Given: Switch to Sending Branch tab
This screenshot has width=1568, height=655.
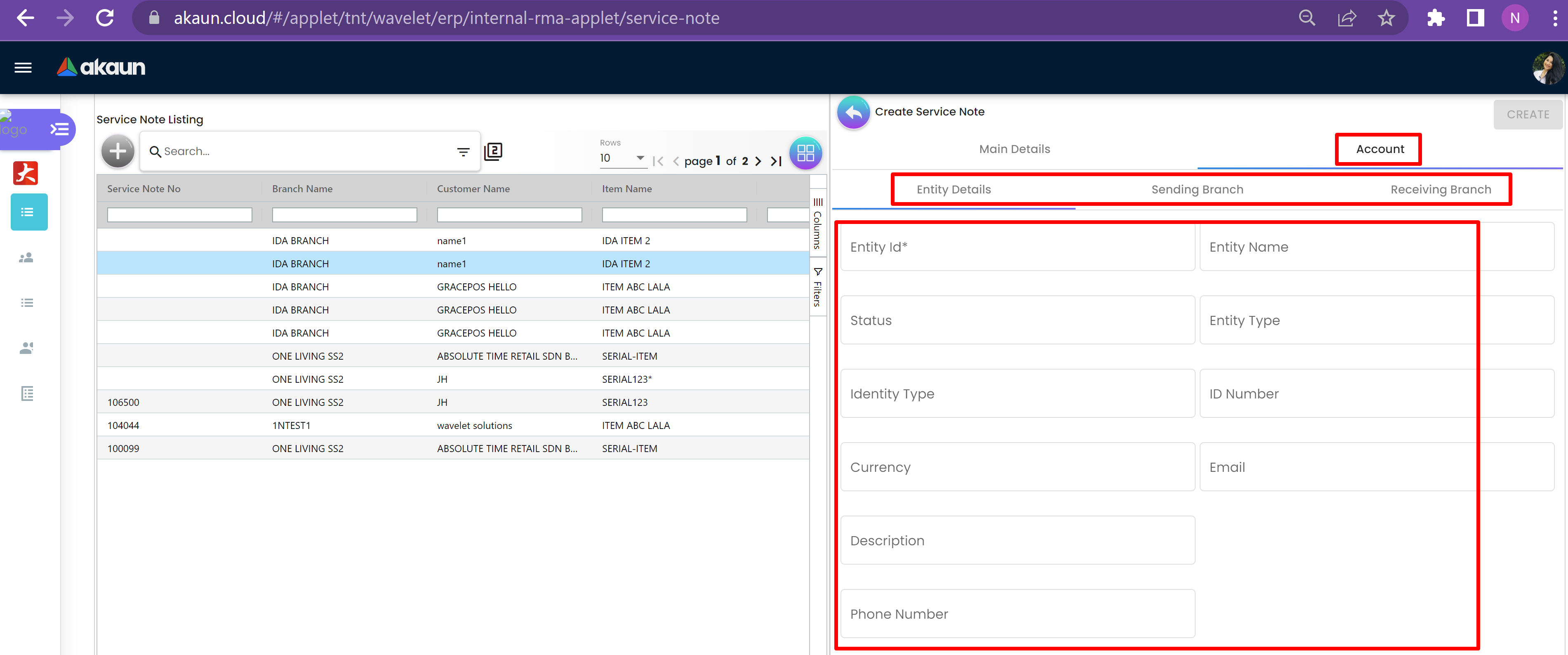Looking at the screenshot, I should (1197, 189).
